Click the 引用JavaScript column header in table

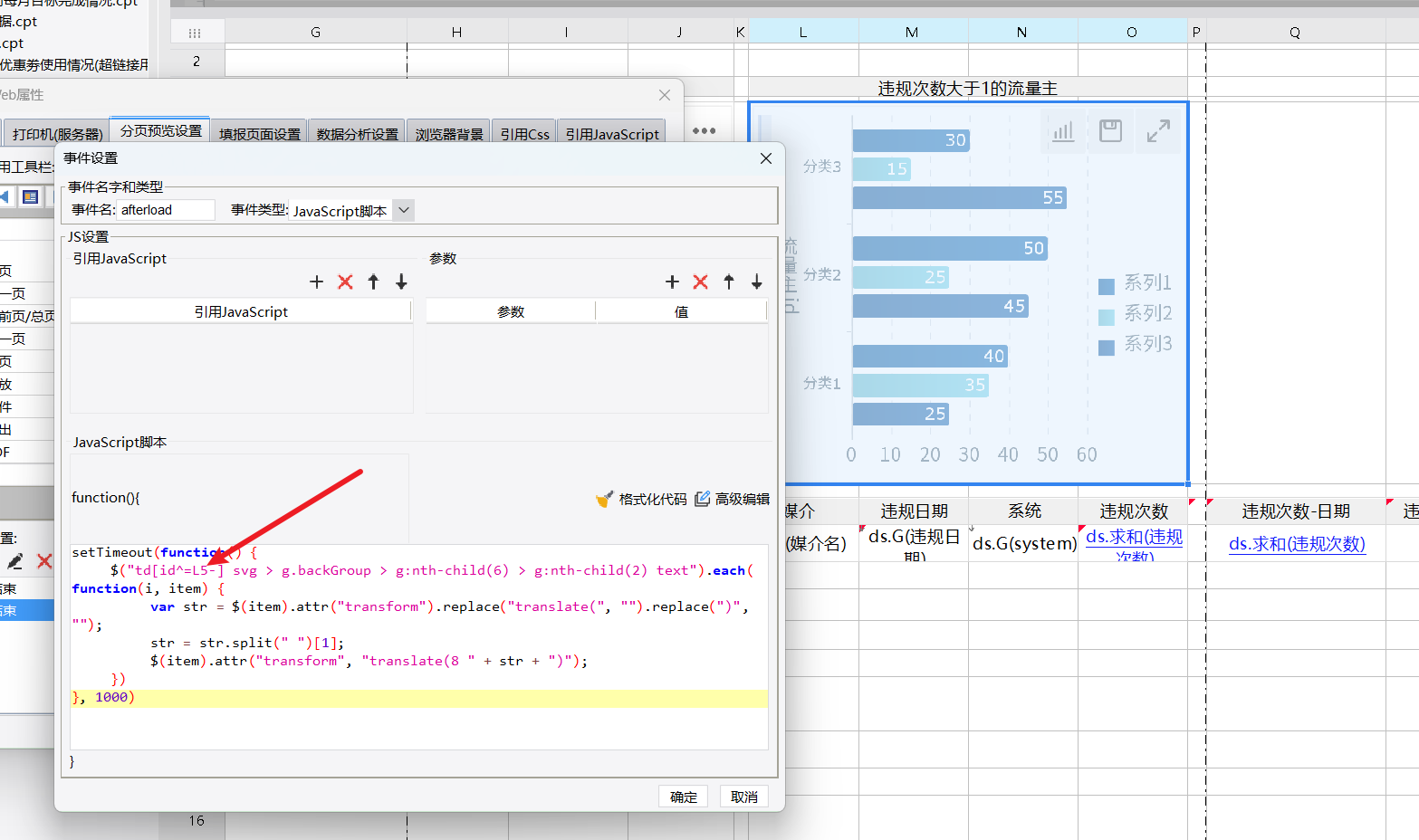[241, 311]
